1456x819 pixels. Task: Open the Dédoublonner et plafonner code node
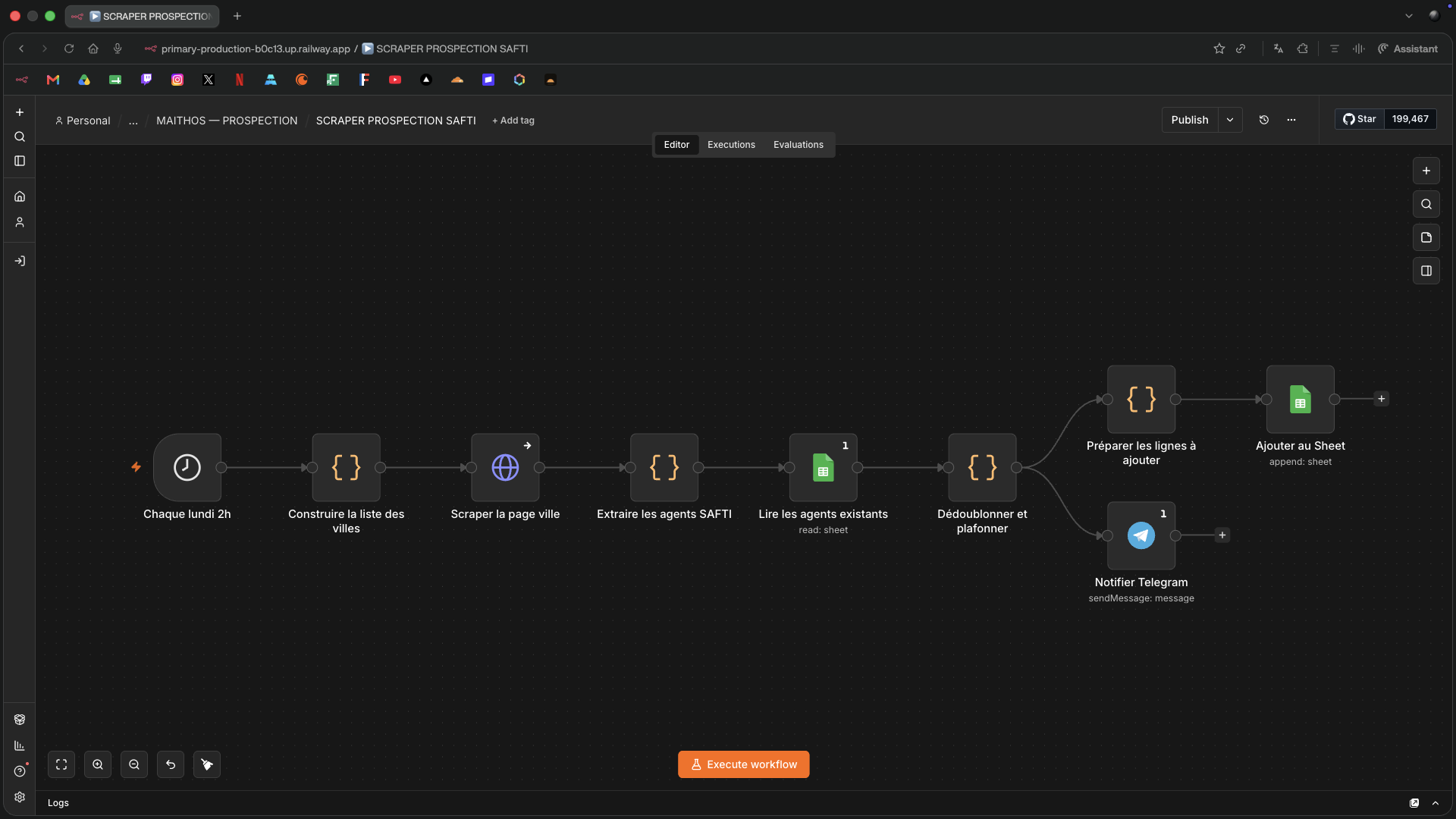[982, 467]
